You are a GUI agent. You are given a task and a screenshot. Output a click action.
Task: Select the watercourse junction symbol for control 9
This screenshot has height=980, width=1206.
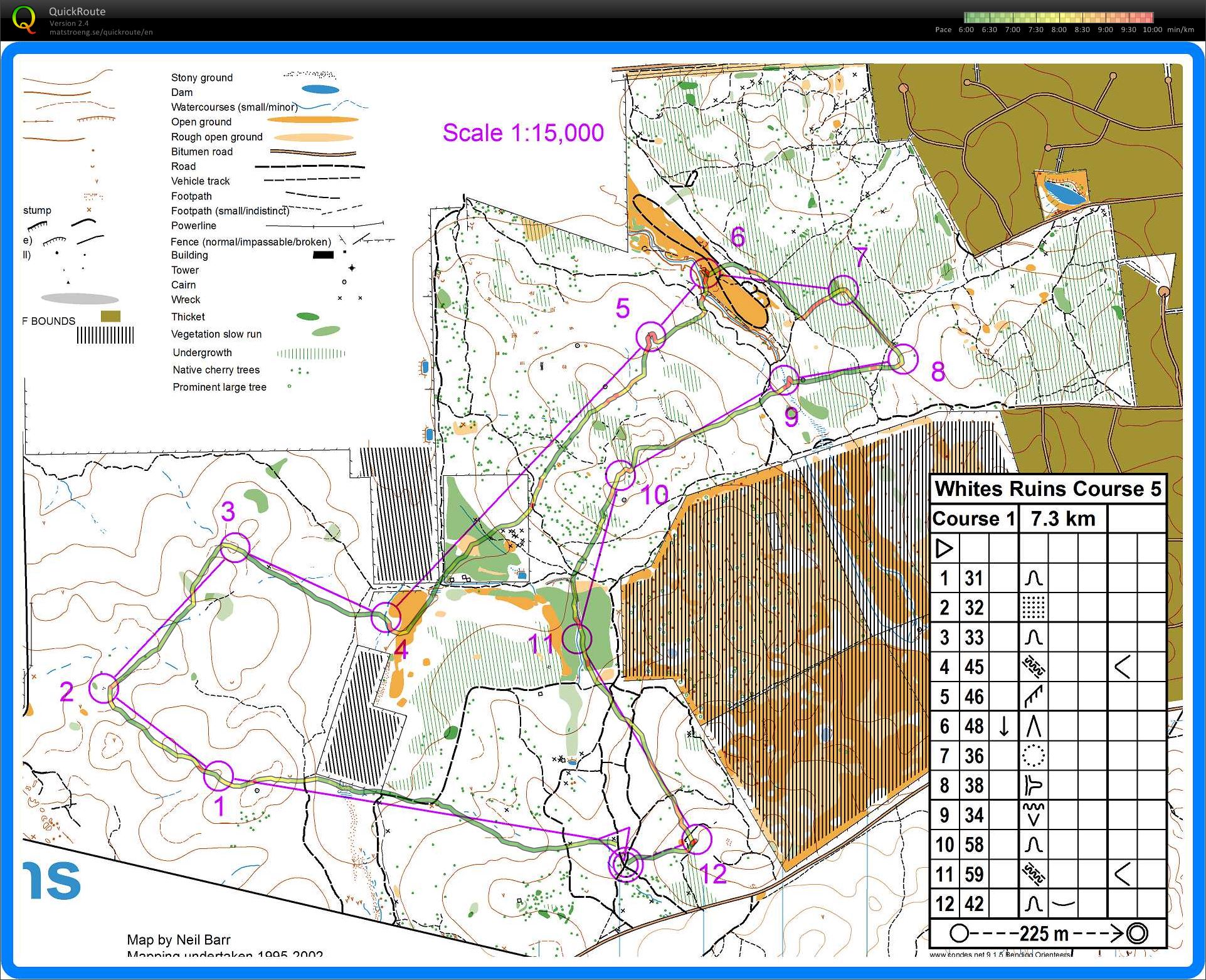[x=1032, y=814]
